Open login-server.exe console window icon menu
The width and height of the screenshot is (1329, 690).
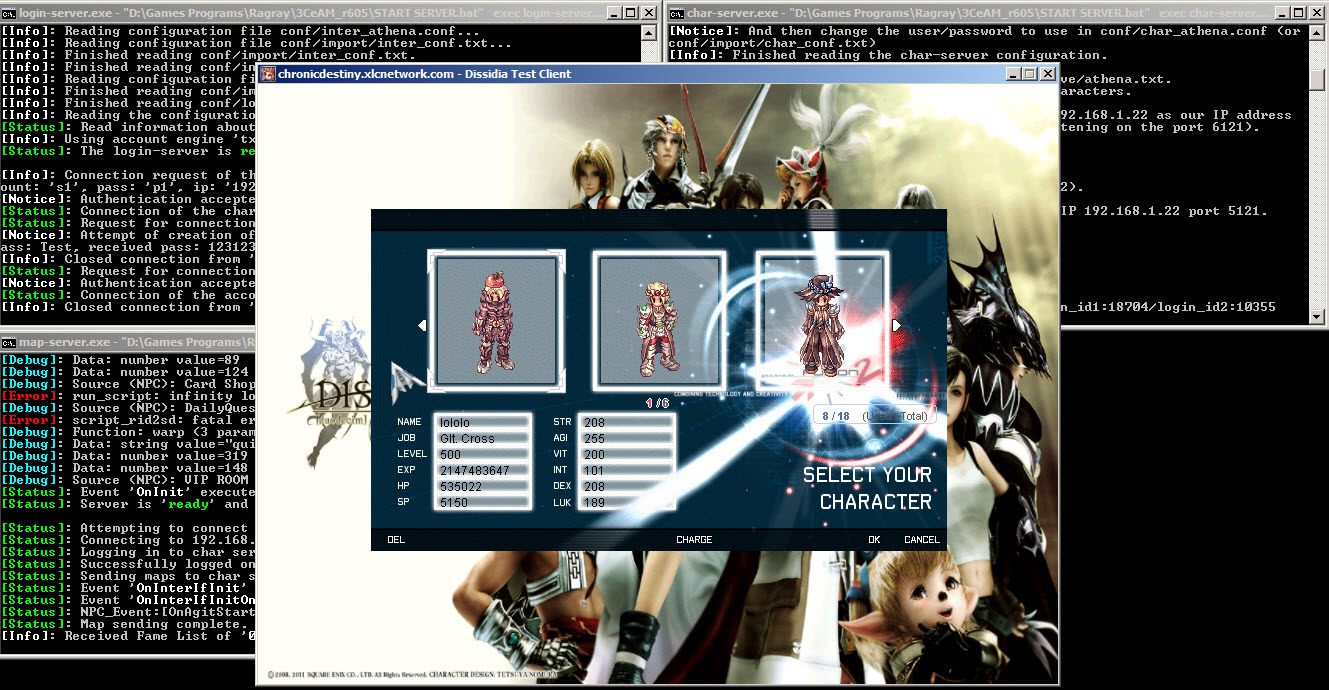coord(9,13)
